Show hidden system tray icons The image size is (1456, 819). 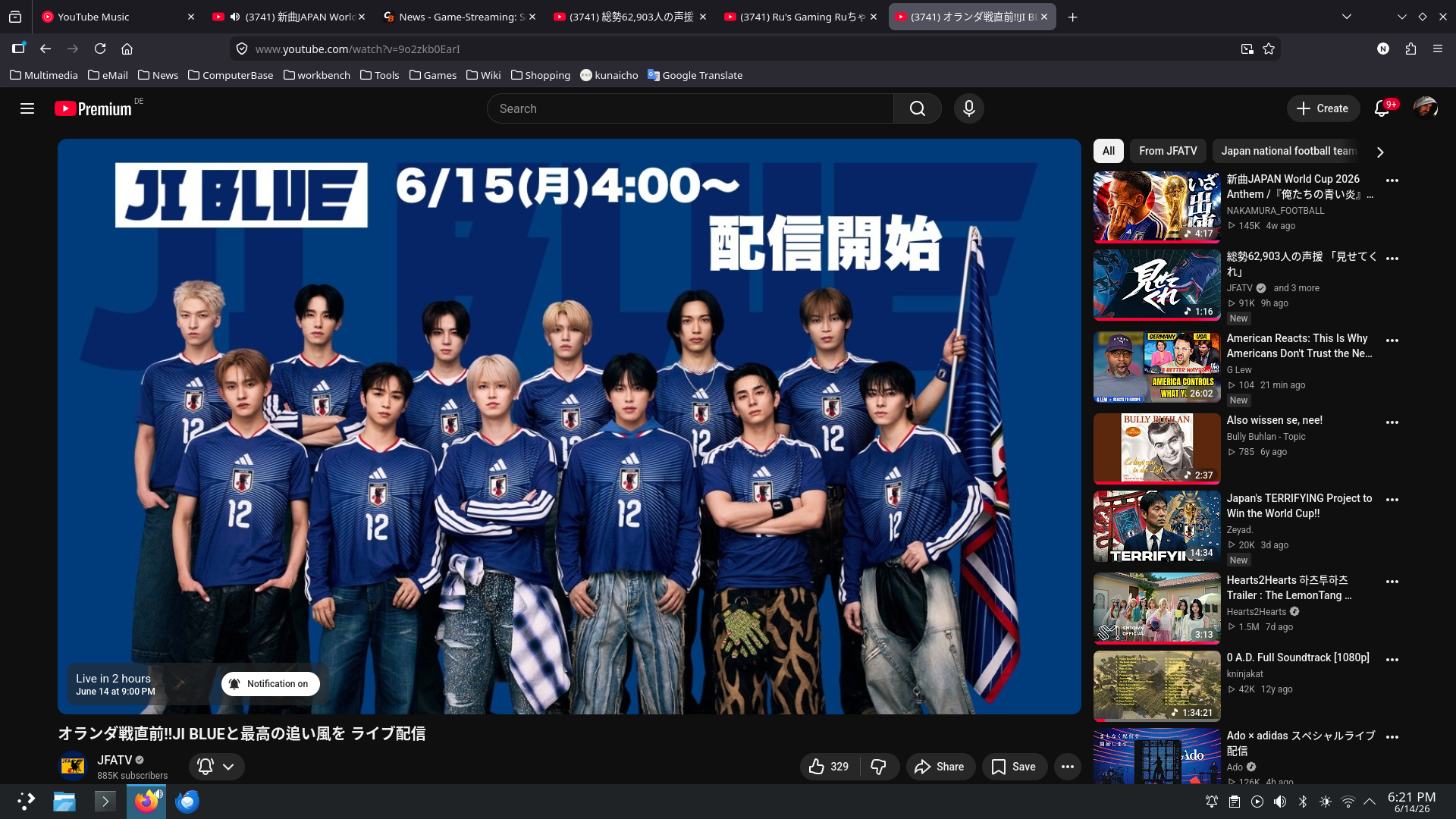click(1370, 802)
